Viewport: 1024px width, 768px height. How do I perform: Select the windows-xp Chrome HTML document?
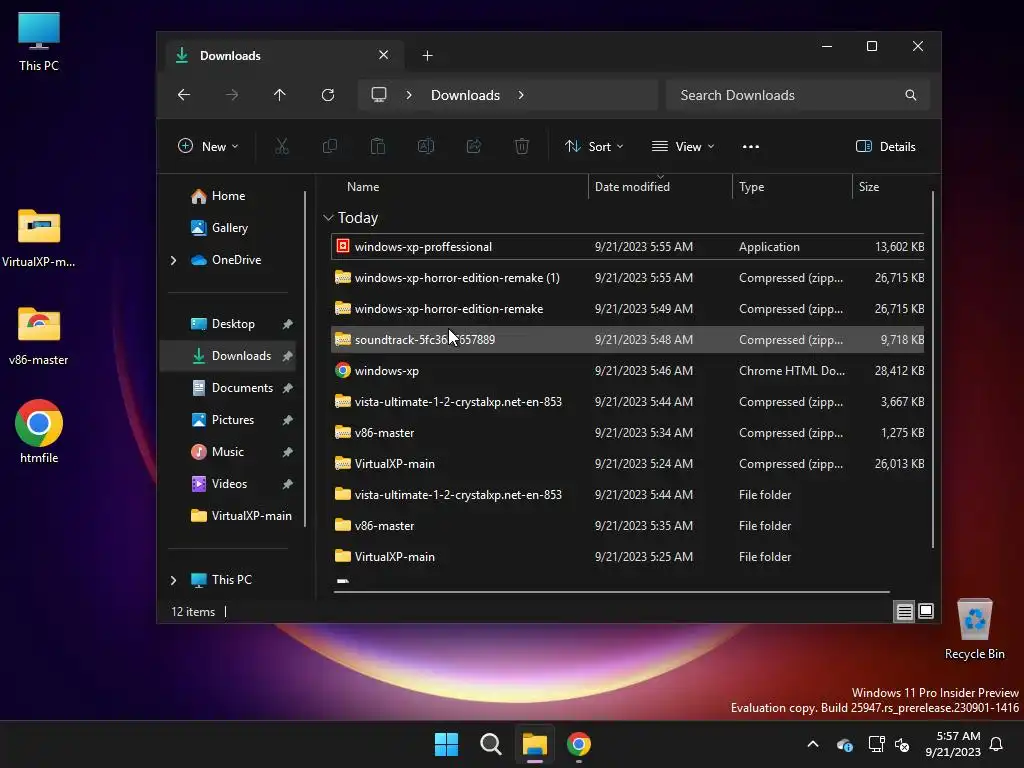pyautogui.click(x=627, y=371)
